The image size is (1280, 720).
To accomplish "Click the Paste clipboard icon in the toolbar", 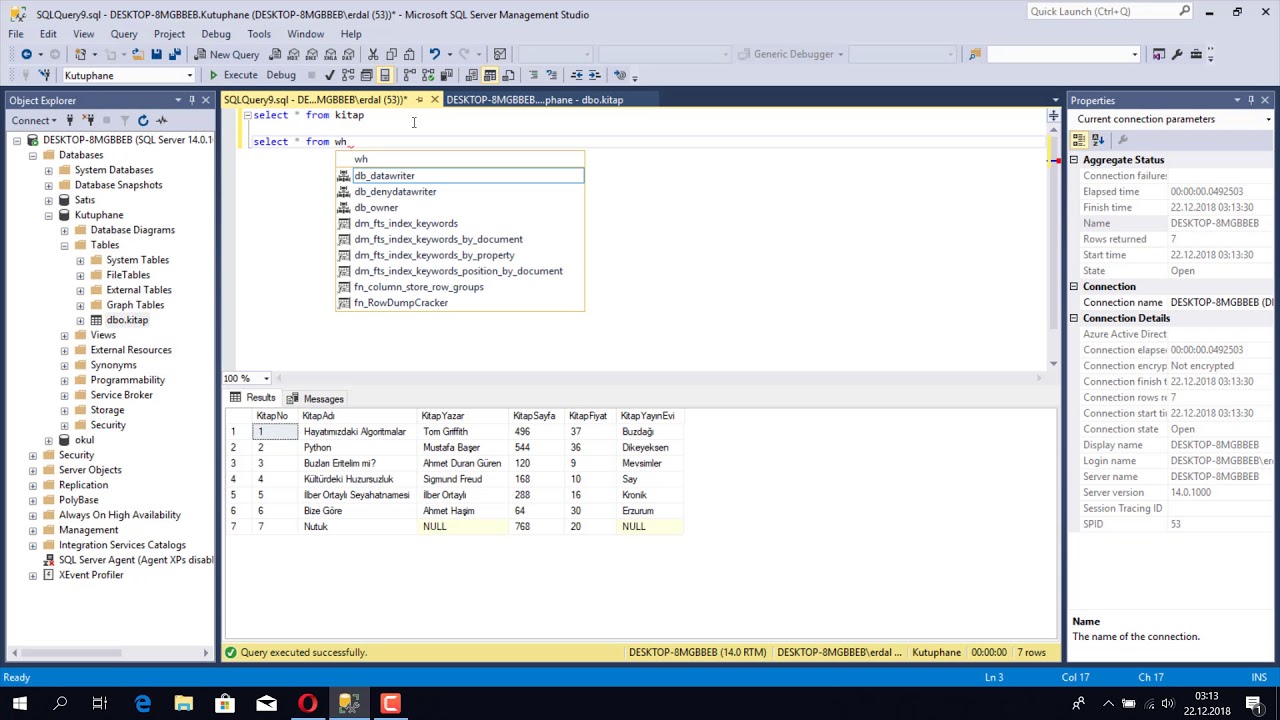I will 409,54.
